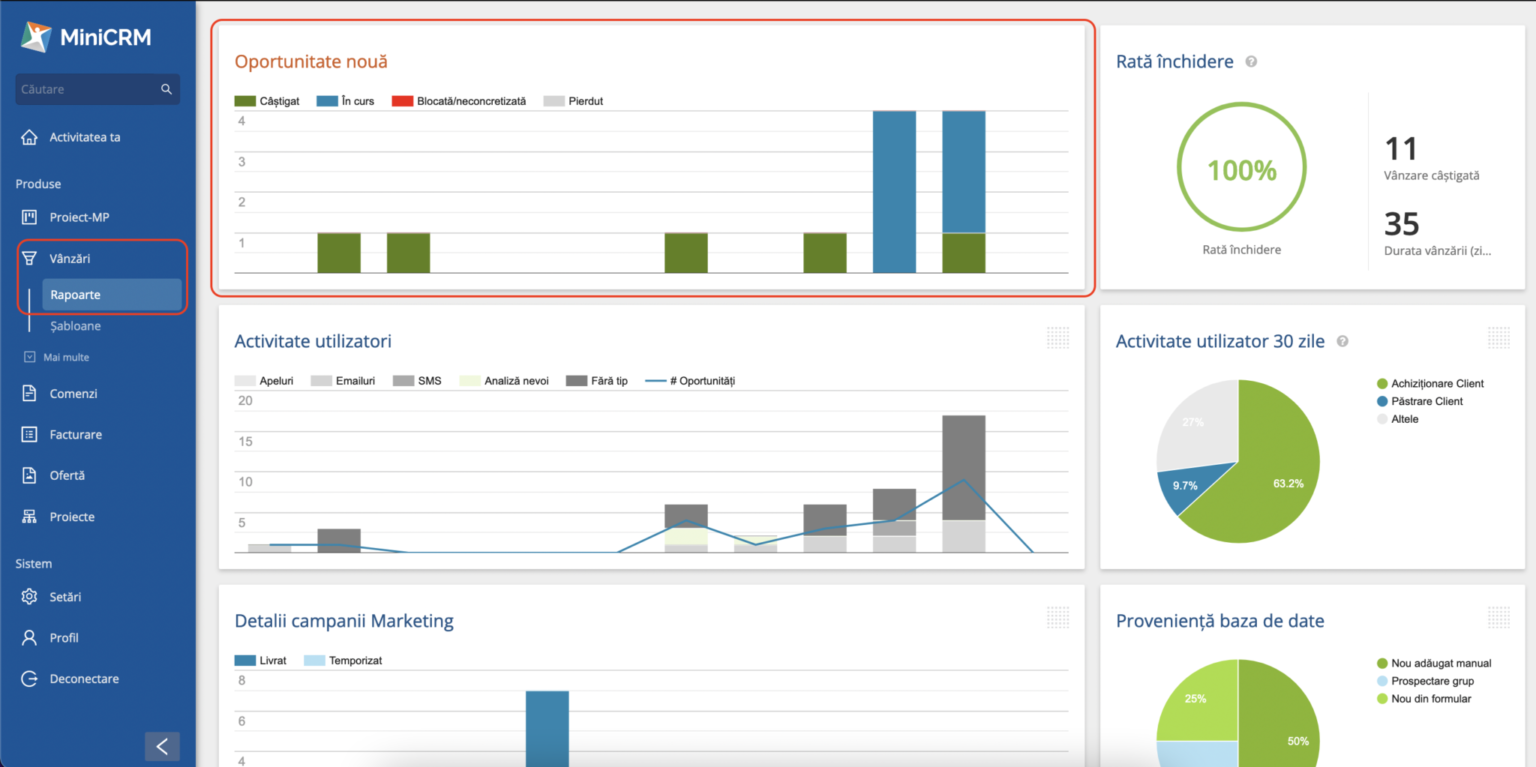Click the Oportunitate nouă title link
The height and width of the screenshot is (767, 1536).
pyautogui.click(x=311, y=62)
